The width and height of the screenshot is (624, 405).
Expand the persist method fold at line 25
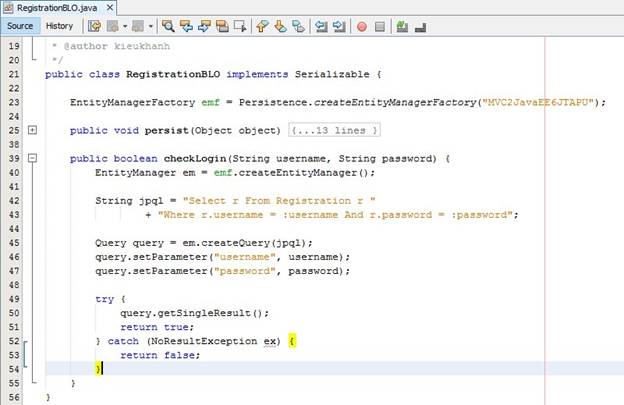[x=33, y=130]
